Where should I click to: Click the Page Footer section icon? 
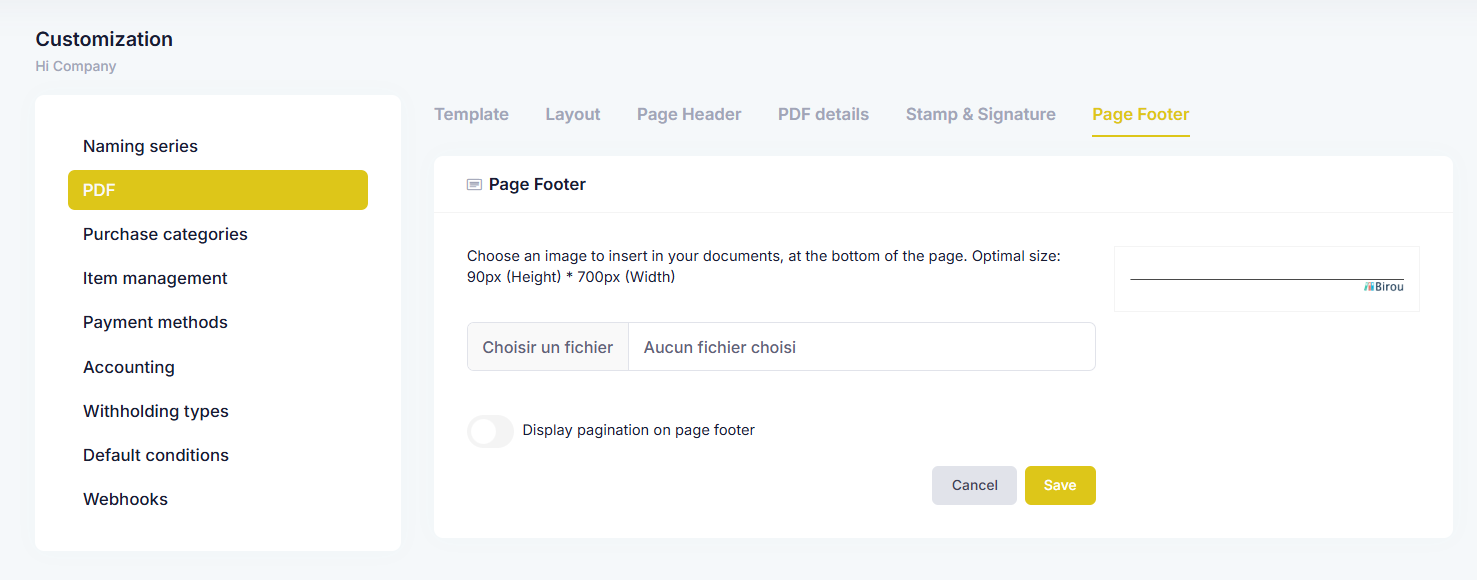point(474,185)
